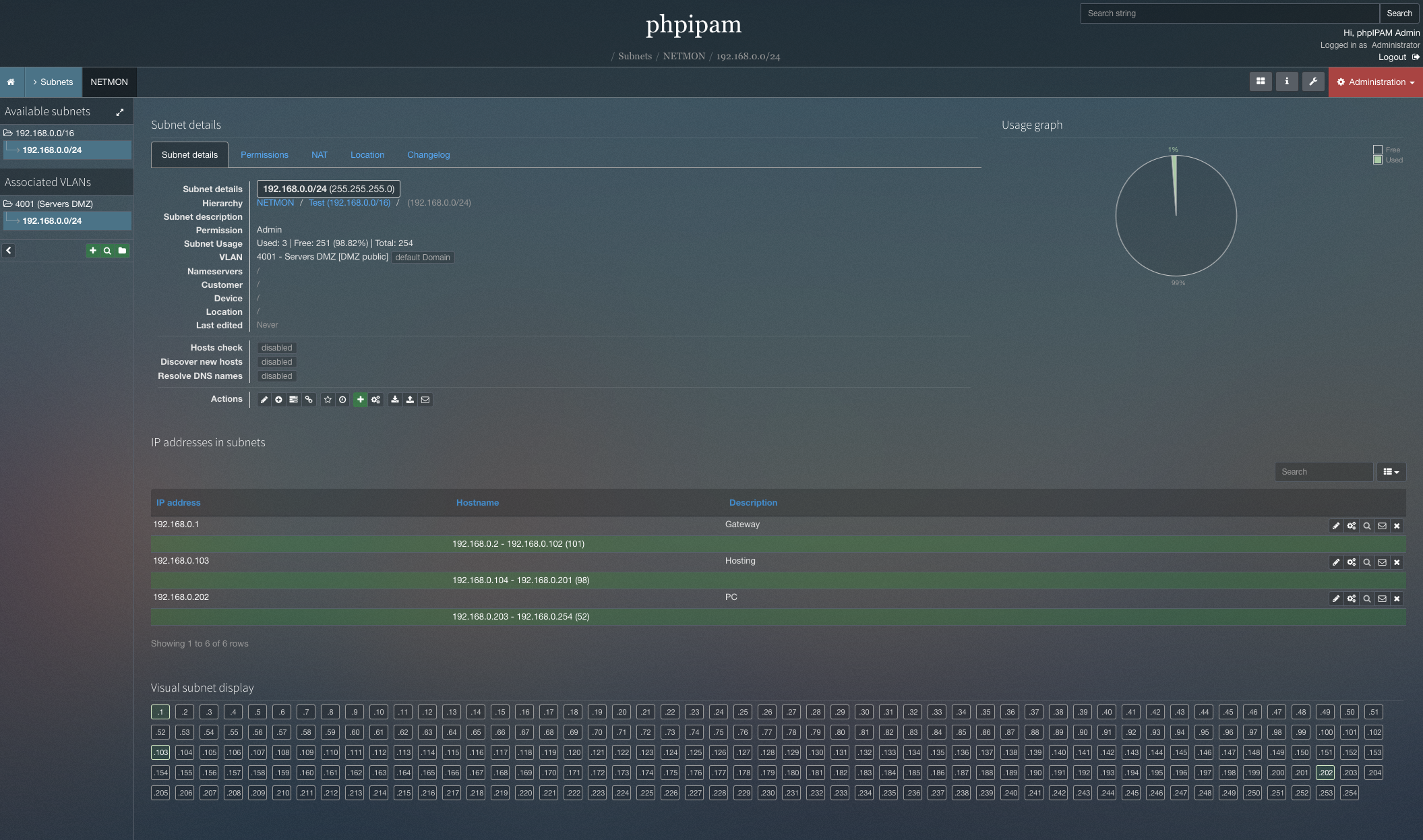This screenshot has width=1423, height=840.
Task: Open NETMON link in Hierarchy row
Action: click(x=275, y=203)
